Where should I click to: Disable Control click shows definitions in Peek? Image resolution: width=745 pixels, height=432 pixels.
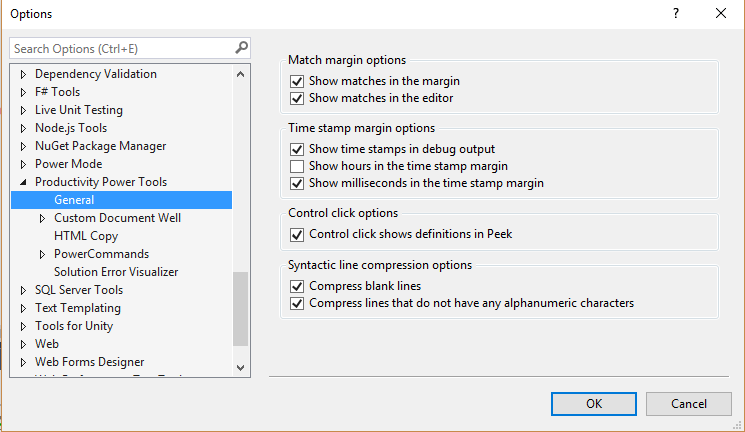tap(296, 235)
